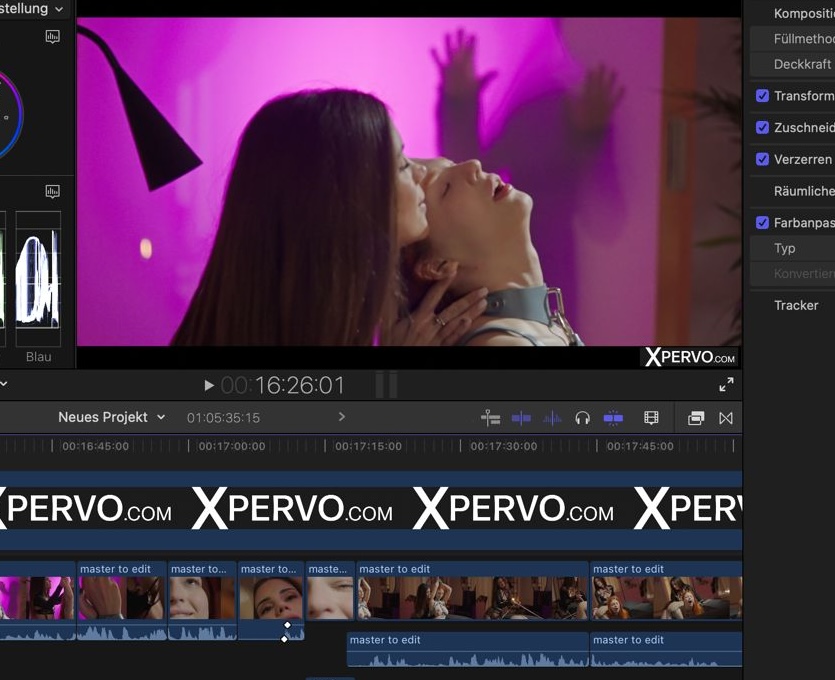Viewport: 835px width, 680px height.
Task: Click the lower audio keyframe diamond
Action: point(284,638)
